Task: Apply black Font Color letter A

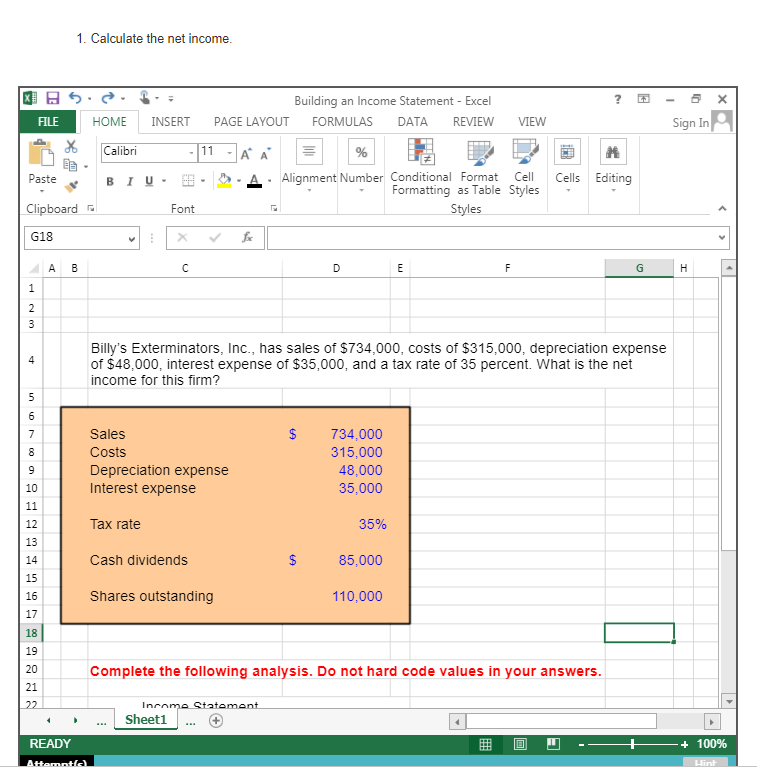Action: [x=254, y=181]
